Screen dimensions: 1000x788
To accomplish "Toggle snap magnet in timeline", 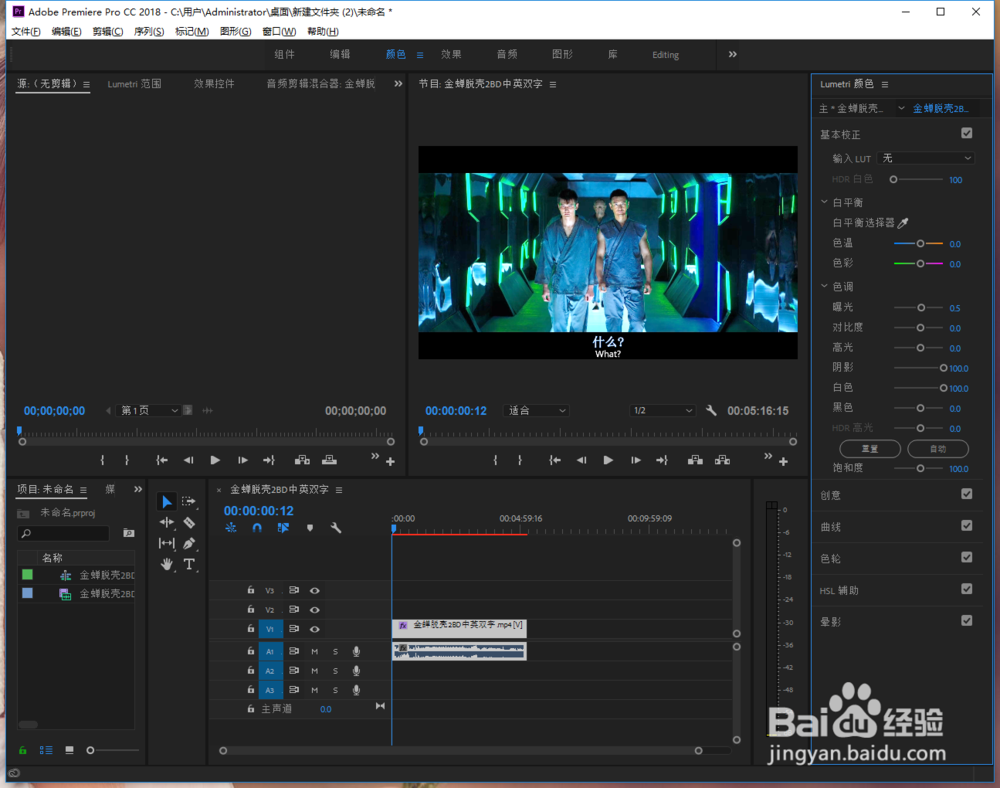I will pos(257,528).
